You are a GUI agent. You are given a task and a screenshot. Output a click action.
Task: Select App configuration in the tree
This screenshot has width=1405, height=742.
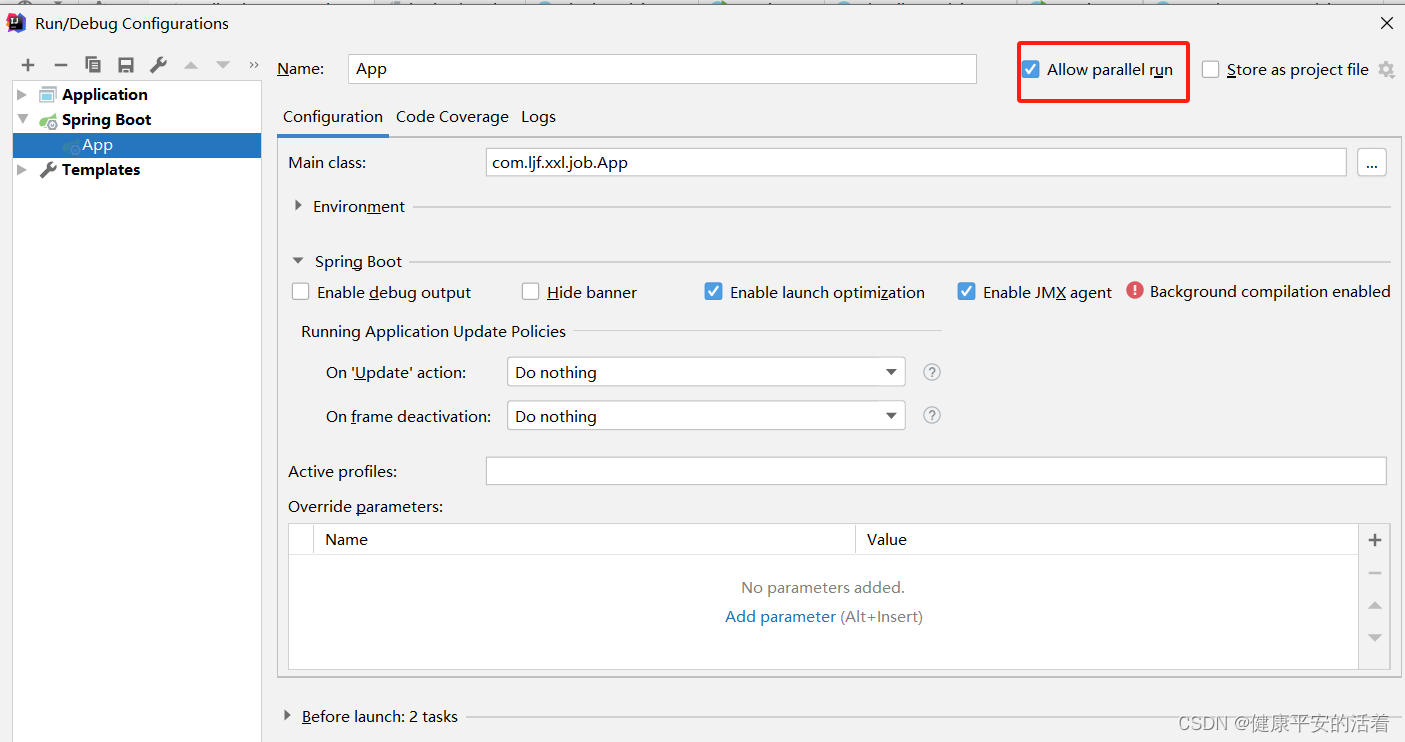click(x=137, y=145)
